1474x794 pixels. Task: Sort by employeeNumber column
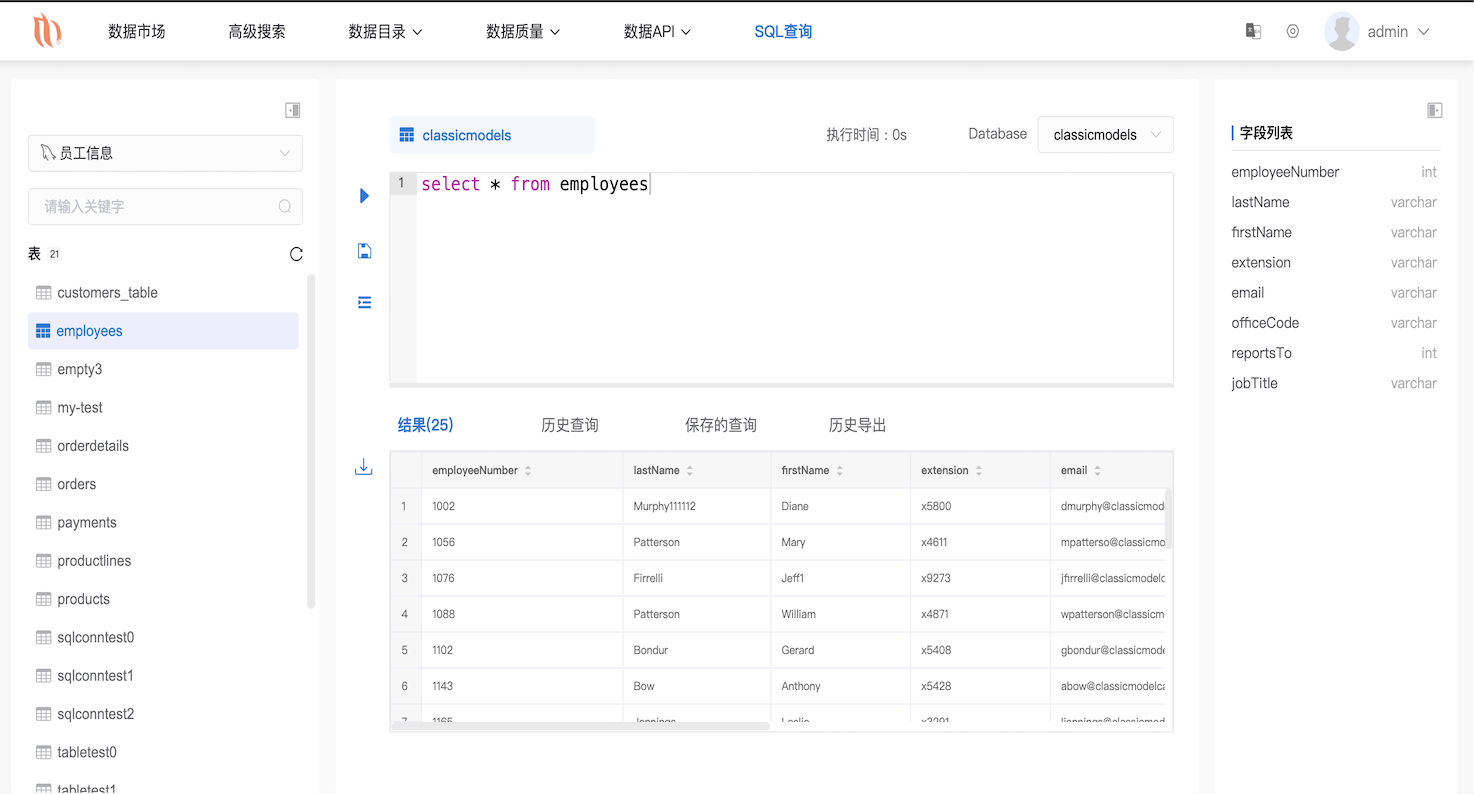tap(528, 470)
